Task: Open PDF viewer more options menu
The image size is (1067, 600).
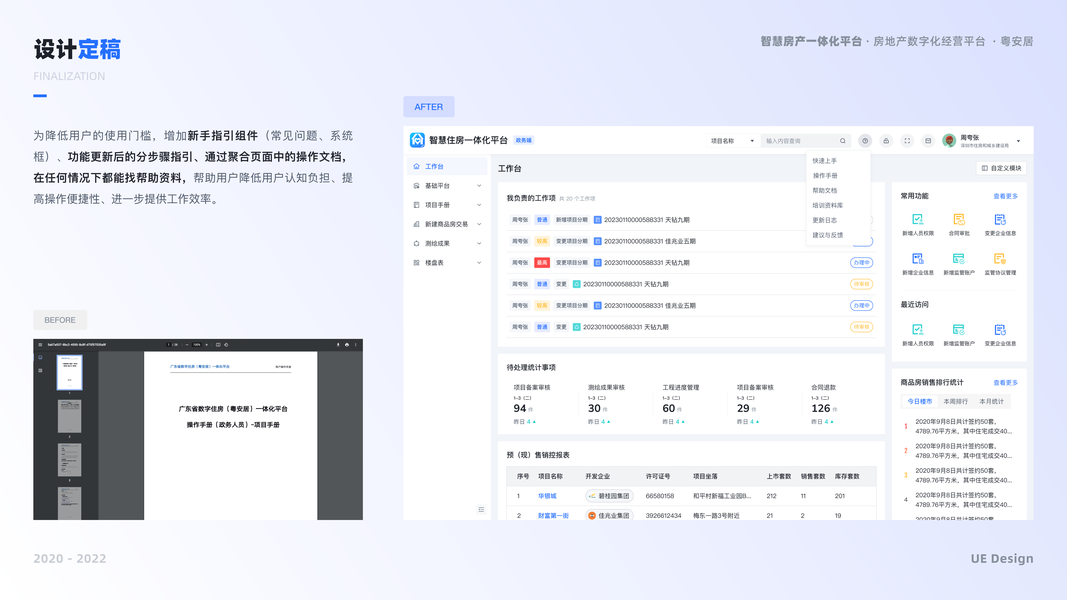Action: (x=356, y=345)
